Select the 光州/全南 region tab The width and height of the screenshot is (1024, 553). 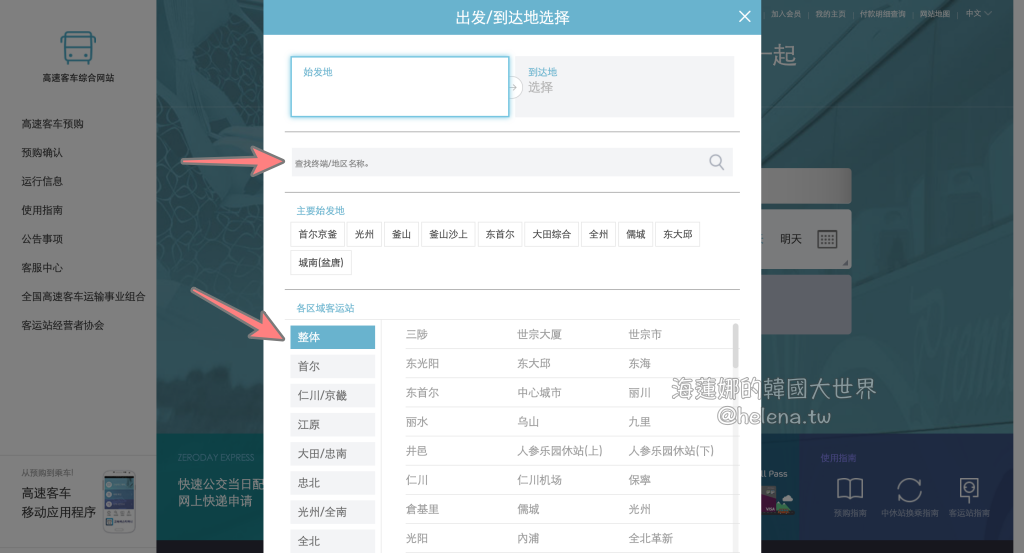point(332,512)
